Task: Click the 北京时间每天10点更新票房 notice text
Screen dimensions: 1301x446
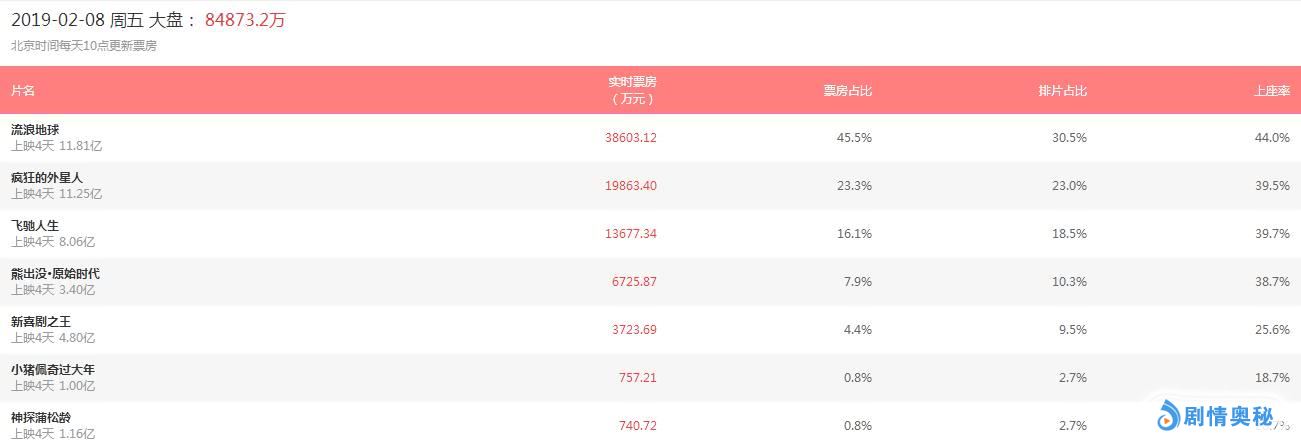Action: click(84, 45)
